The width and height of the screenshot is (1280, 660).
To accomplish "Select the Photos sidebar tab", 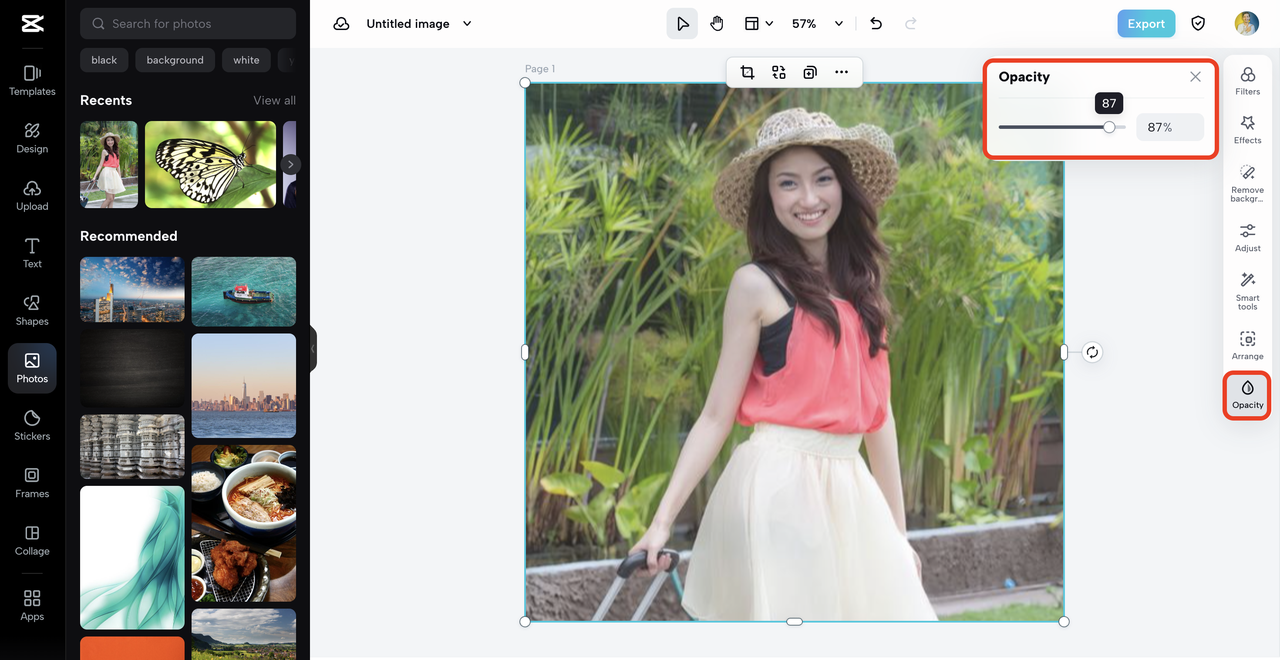I will point(32,368).
